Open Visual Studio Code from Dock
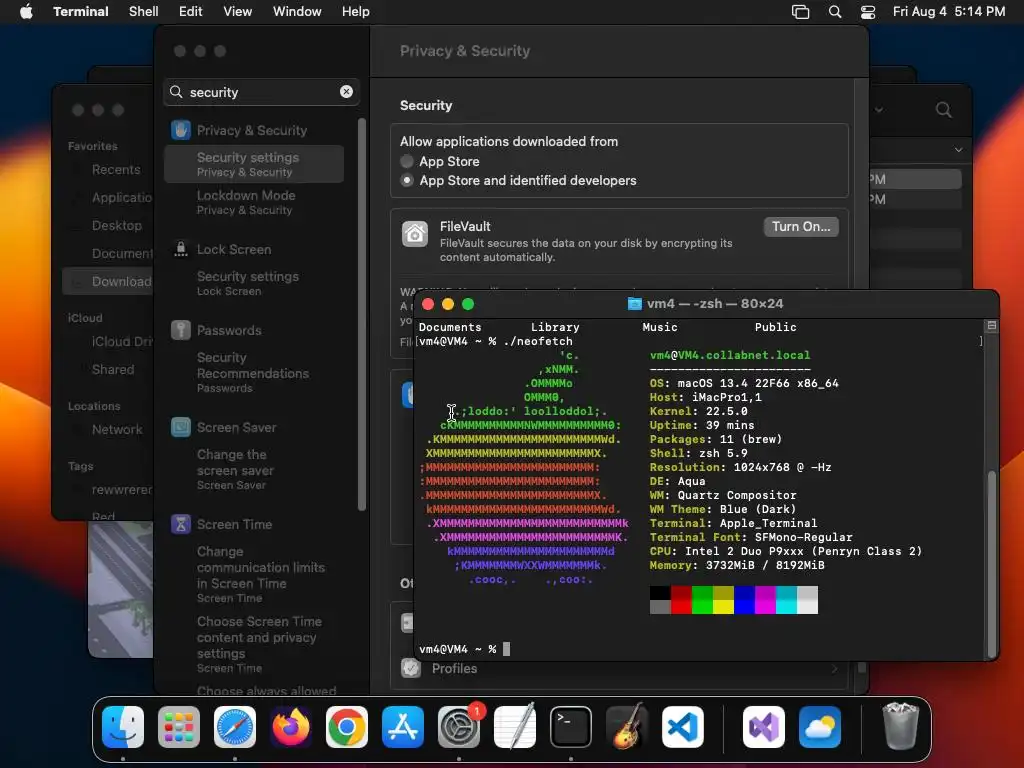This screenshot has height=768, width=1024. [683, 727]
